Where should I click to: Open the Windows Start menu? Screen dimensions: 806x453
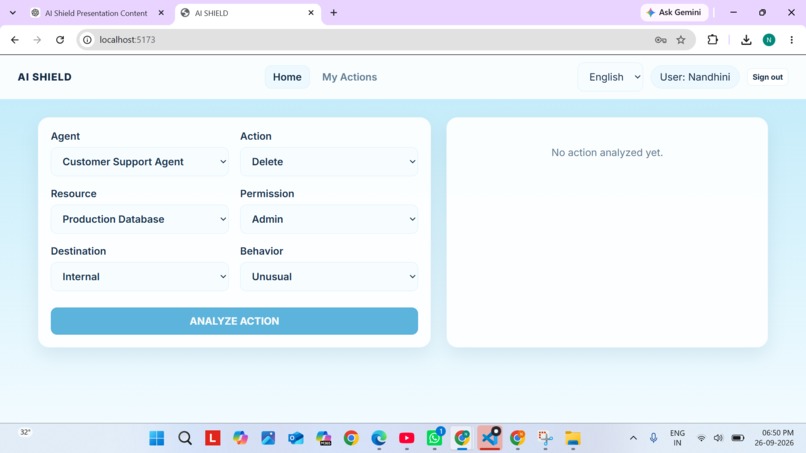(157, 438)
